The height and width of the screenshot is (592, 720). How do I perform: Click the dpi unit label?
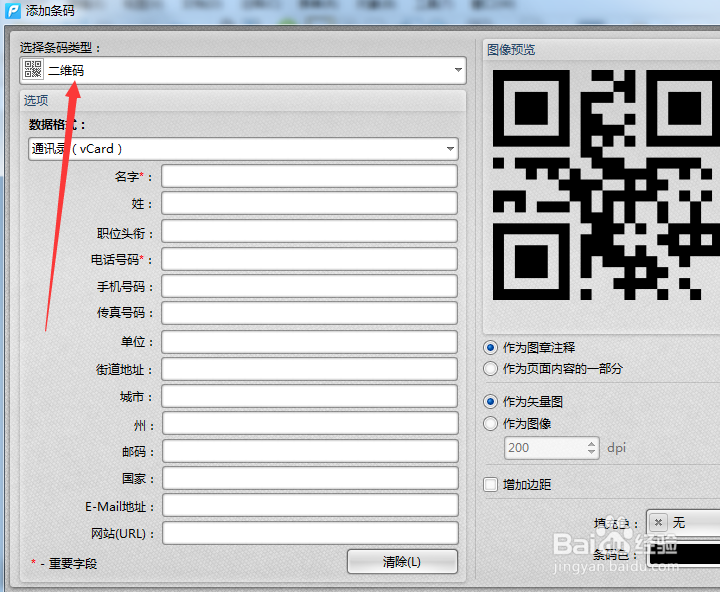pos(616,448)
